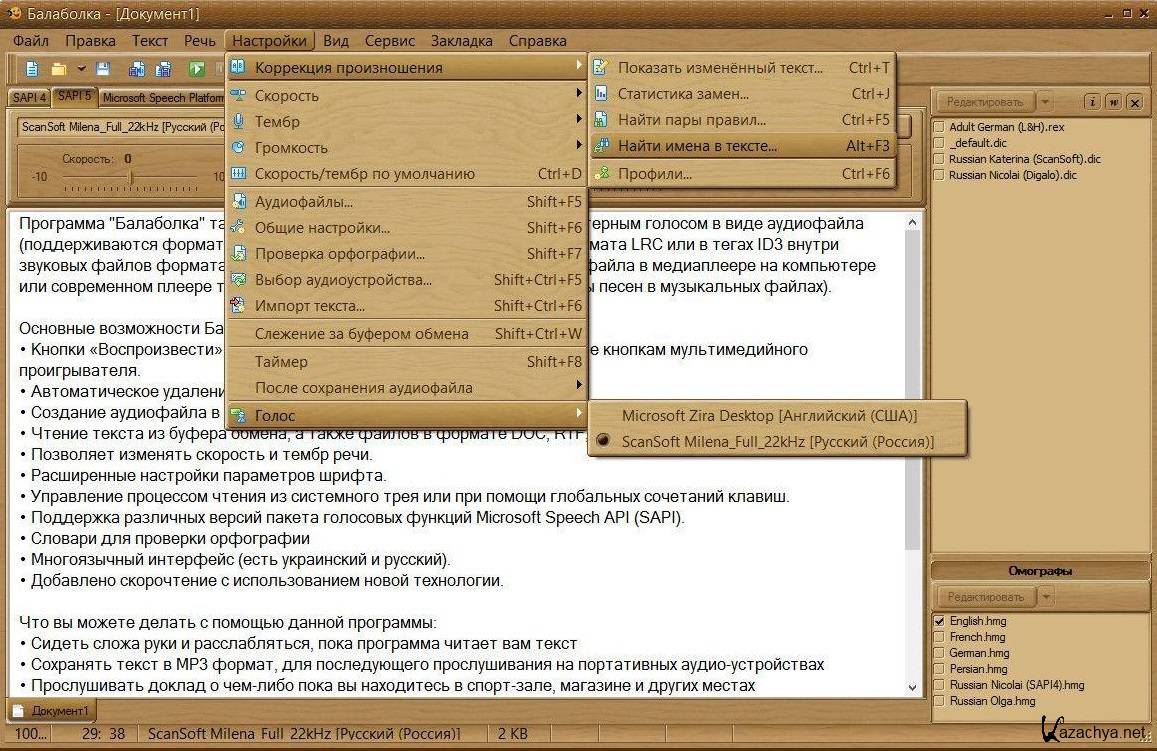Close the dictionary panel with X icon
This screenshot has height=751, width=1157.
(x=1134, y=102)
